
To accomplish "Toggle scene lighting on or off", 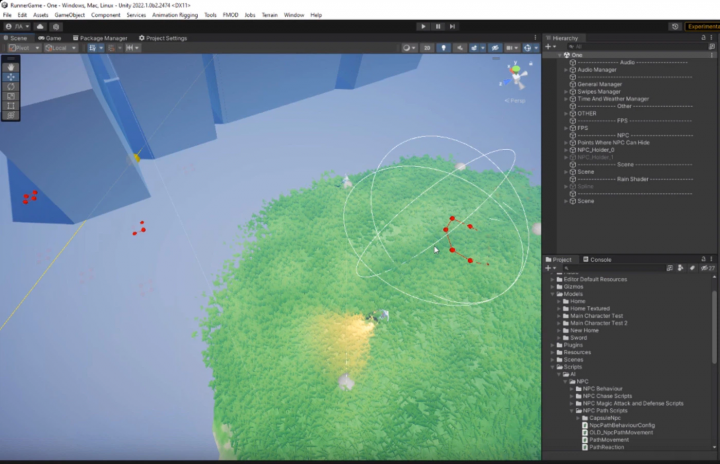I will click(x=443, y=48).
